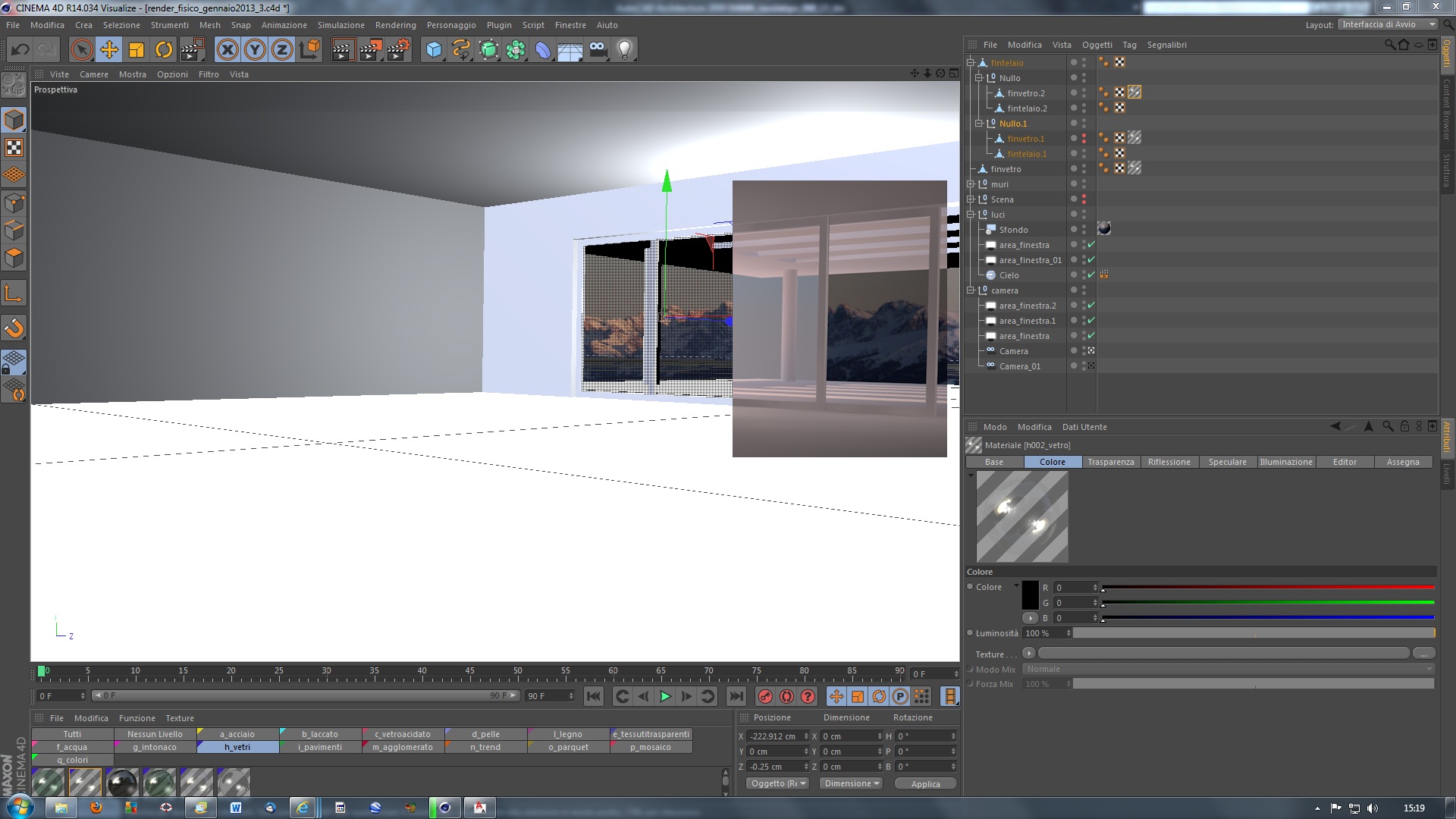The width and height of the screenshot is (1456, 819).
Task: Collapse the luci group
Action: pos(971,215)
